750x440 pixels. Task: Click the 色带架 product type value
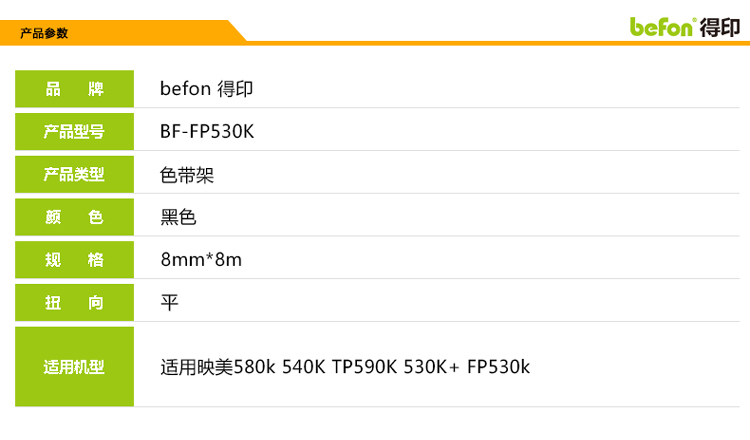[x=187, y=175]
